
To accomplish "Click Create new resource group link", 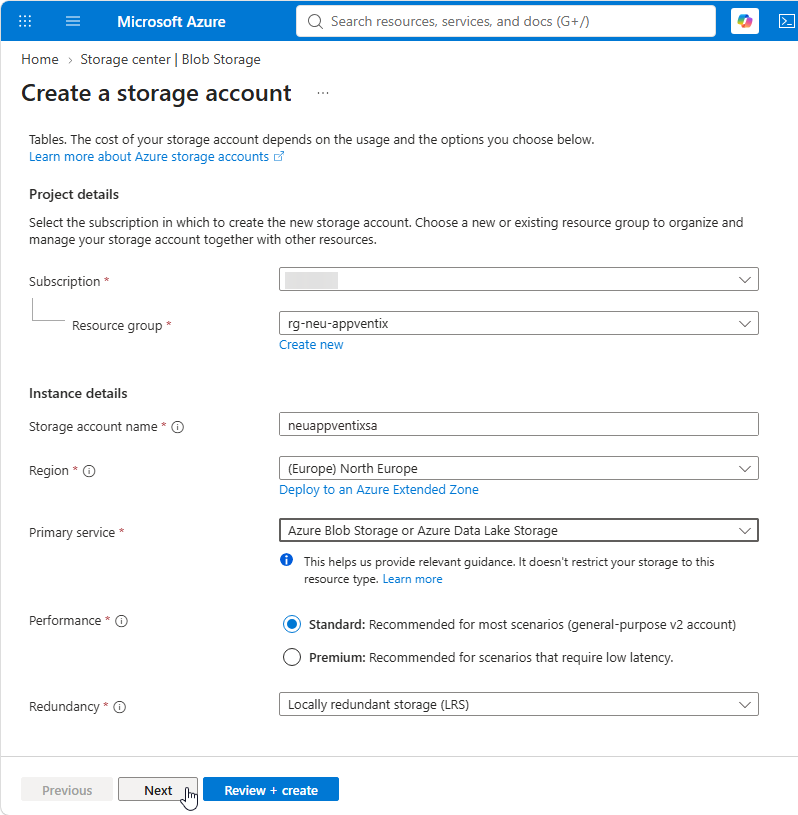I will coord(311,345).
